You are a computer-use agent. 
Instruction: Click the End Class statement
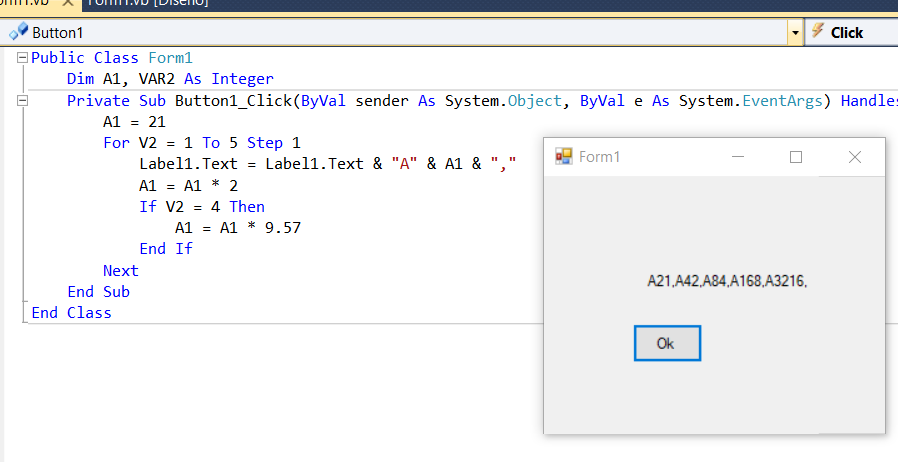(71, 312)
